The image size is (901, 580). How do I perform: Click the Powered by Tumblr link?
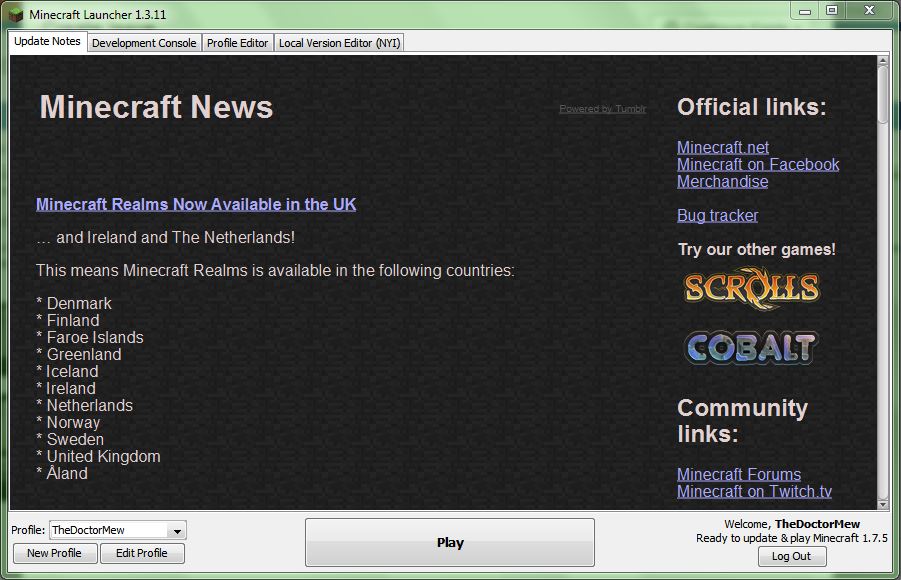point(602,109)
